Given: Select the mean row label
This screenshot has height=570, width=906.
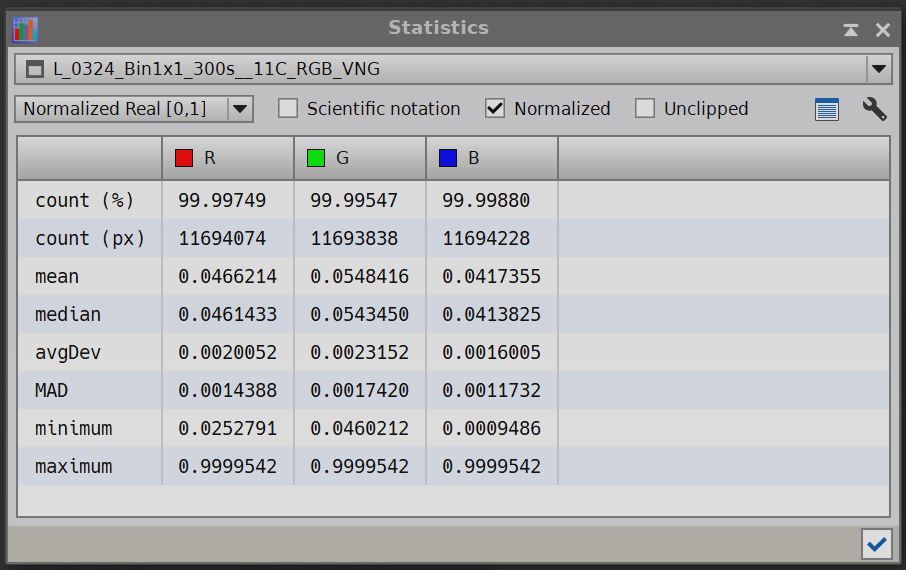Looking at the screenshot, I should (x=57, y=276).
